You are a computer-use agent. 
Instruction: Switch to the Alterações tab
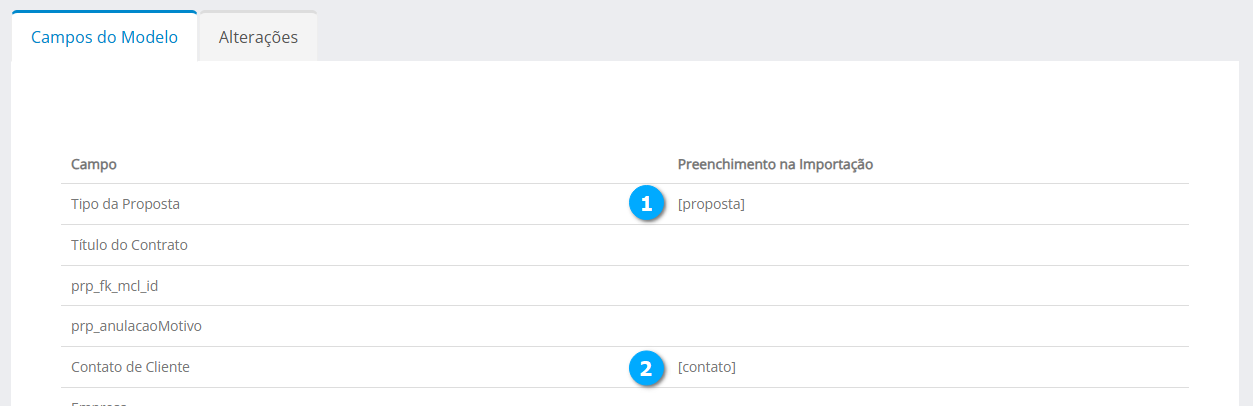(258, 37)
